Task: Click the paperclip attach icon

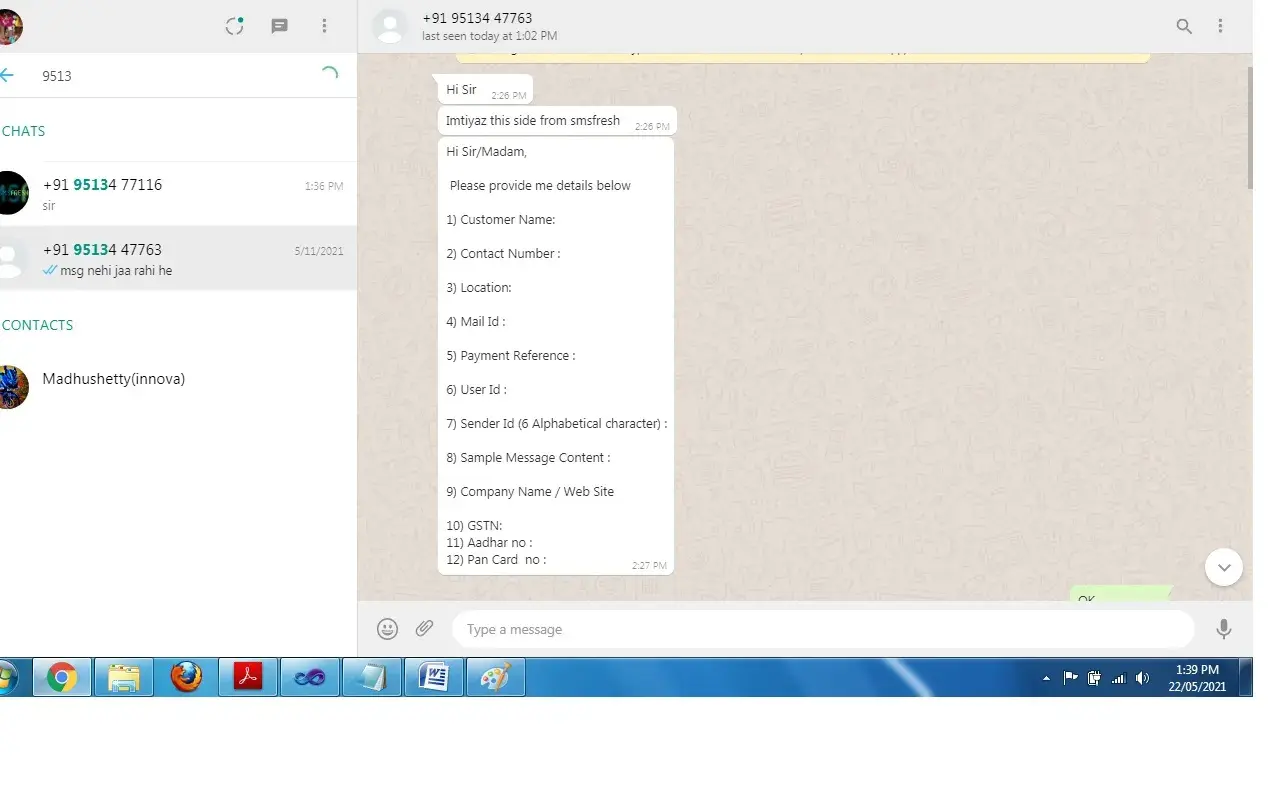Action: click(425, 629)
